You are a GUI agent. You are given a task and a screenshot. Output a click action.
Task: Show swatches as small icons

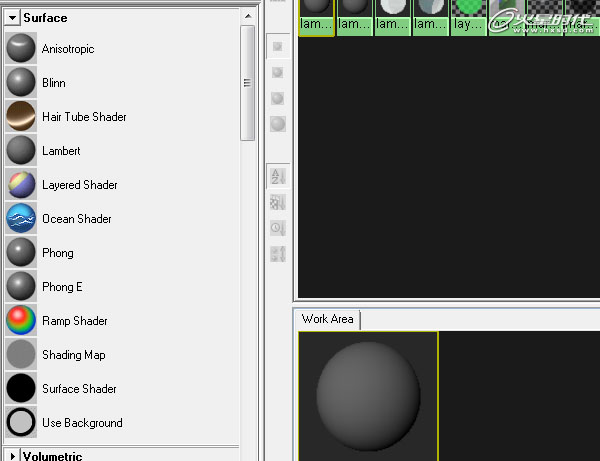click(x=277, y=47)
